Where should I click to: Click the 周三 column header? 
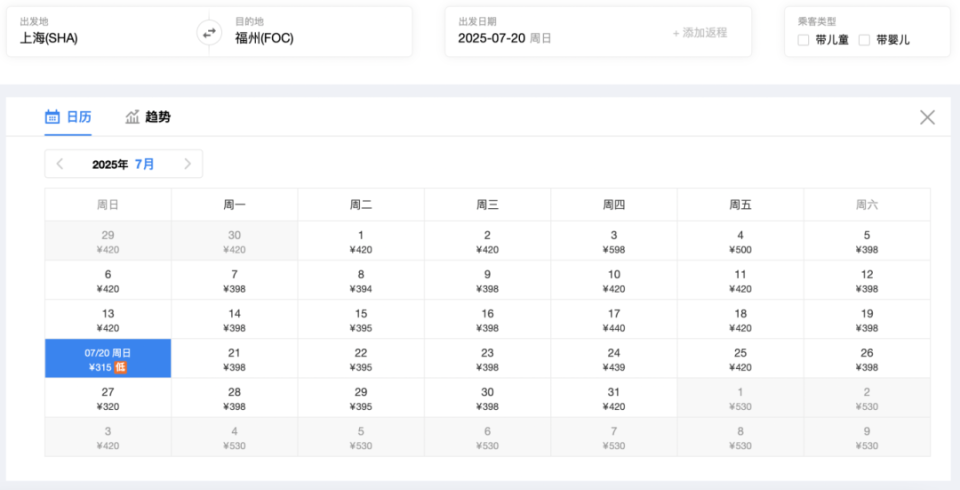487,205
